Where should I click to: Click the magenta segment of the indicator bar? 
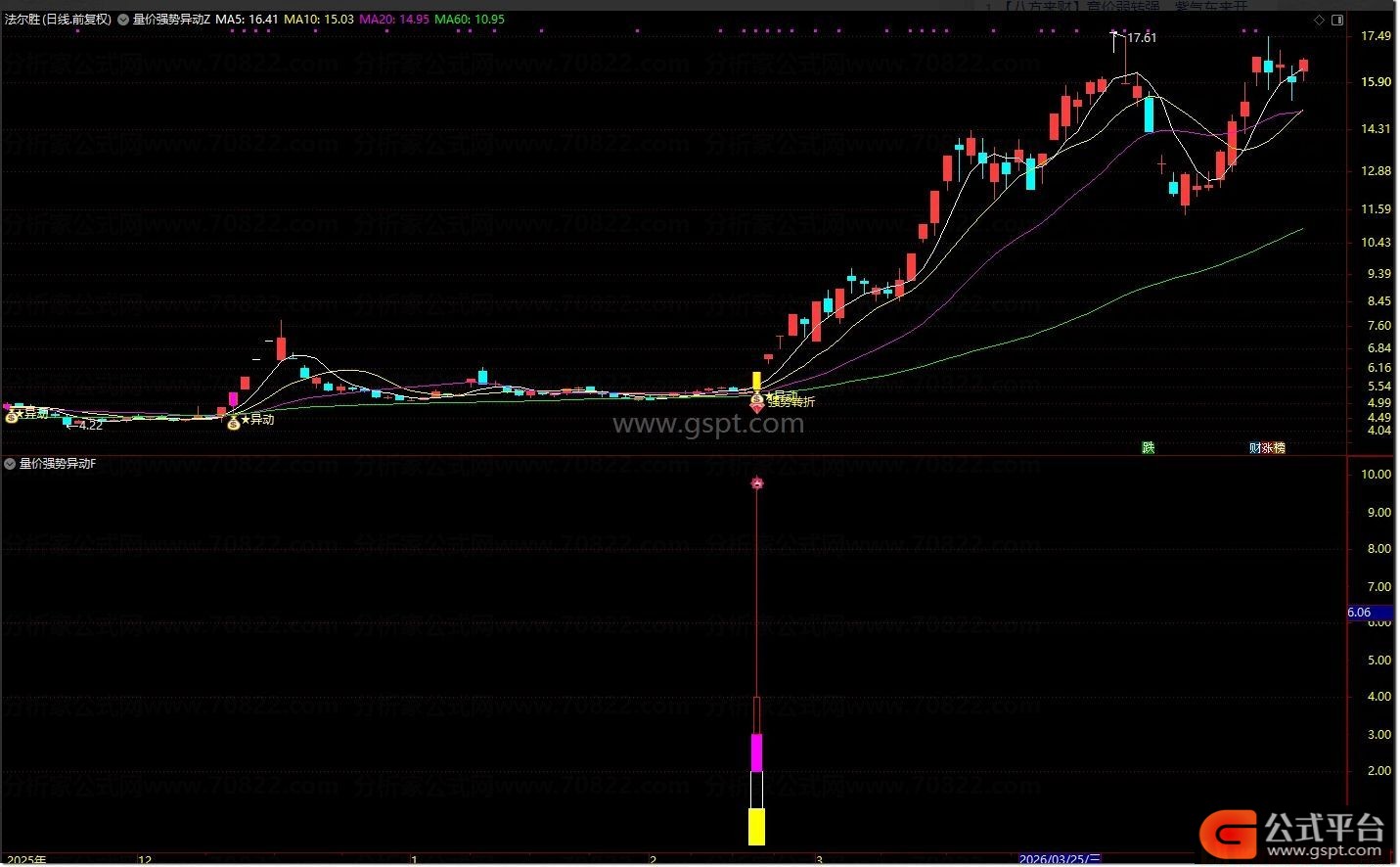(x=756, y=752)
